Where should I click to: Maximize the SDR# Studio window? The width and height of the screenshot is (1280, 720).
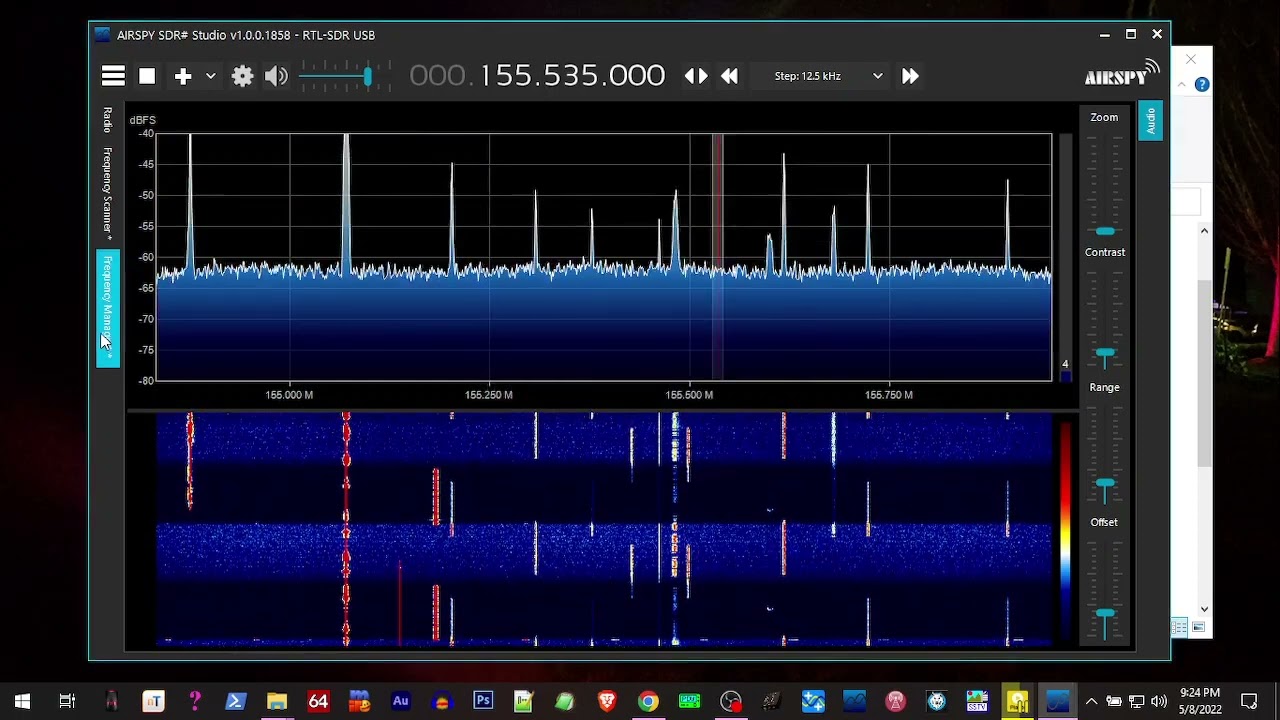[1130, 35]
